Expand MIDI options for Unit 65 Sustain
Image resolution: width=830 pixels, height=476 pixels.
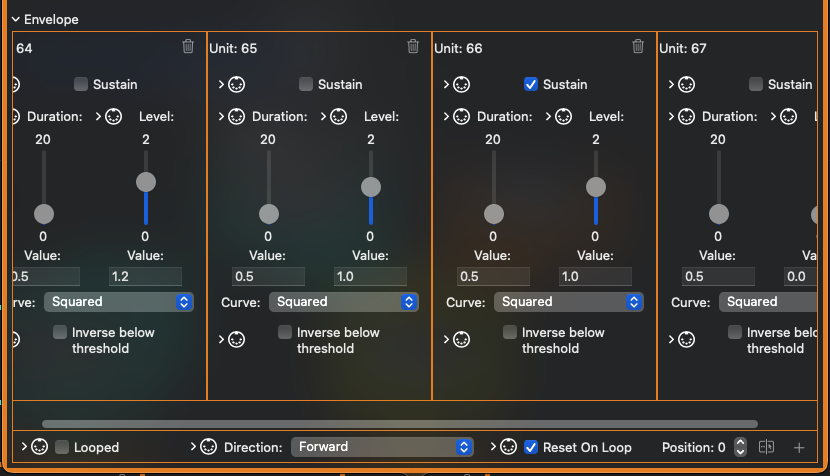click(x=221, y=85)
